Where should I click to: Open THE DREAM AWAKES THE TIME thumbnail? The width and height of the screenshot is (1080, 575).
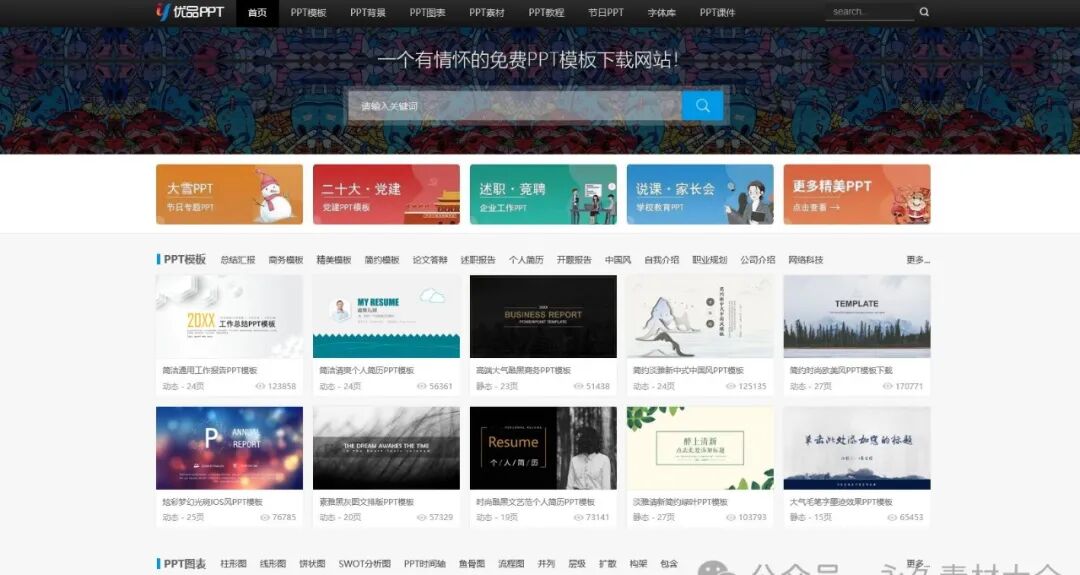386,448
